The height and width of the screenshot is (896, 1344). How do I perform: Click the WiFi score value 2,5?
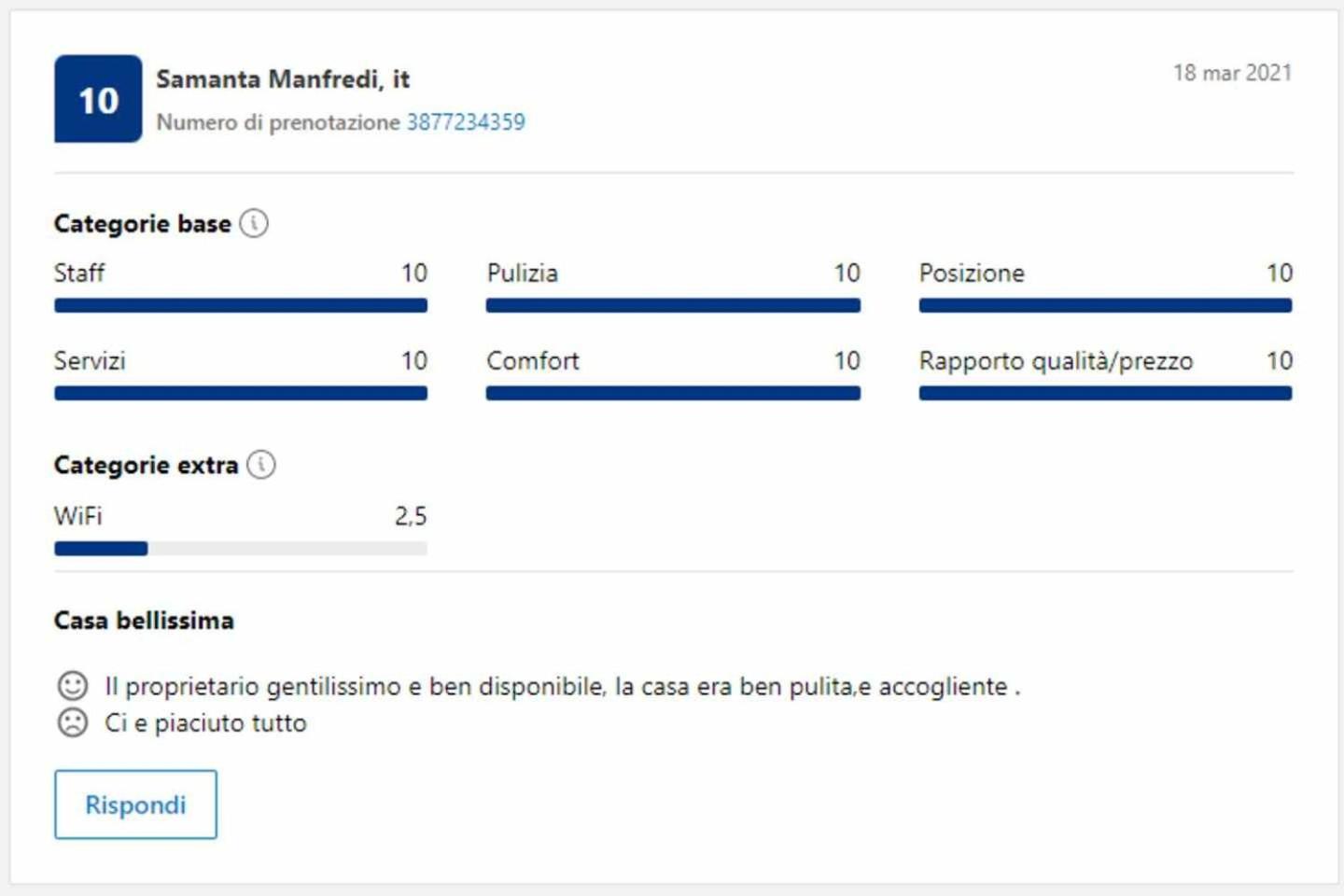(x=411, y=516)
